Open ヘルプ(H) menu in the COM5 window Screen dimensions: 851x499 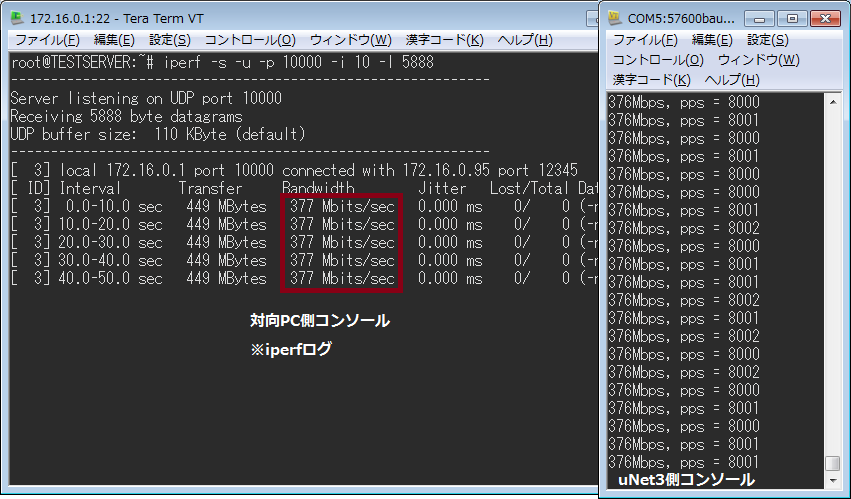pos(732,79)
